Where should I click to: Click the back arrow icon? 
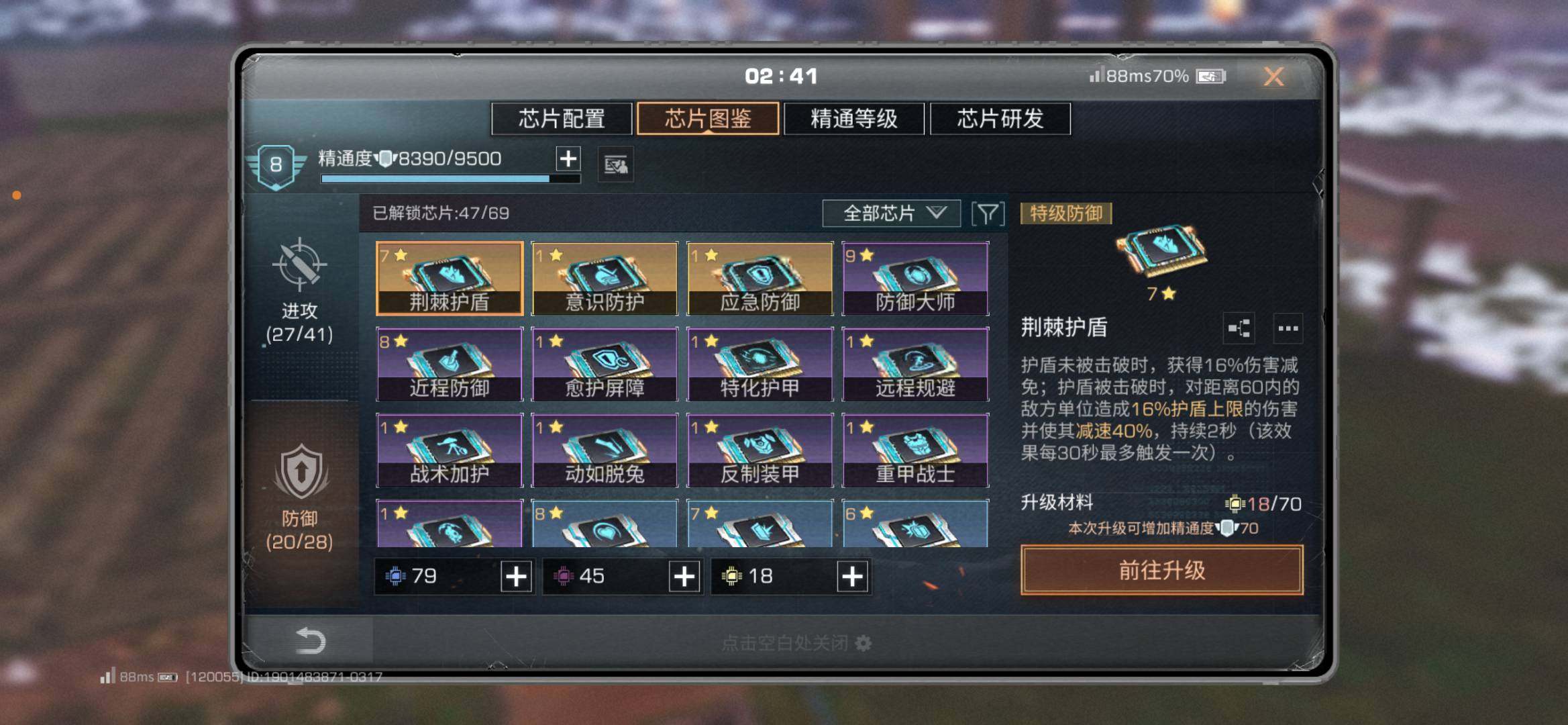310,641
